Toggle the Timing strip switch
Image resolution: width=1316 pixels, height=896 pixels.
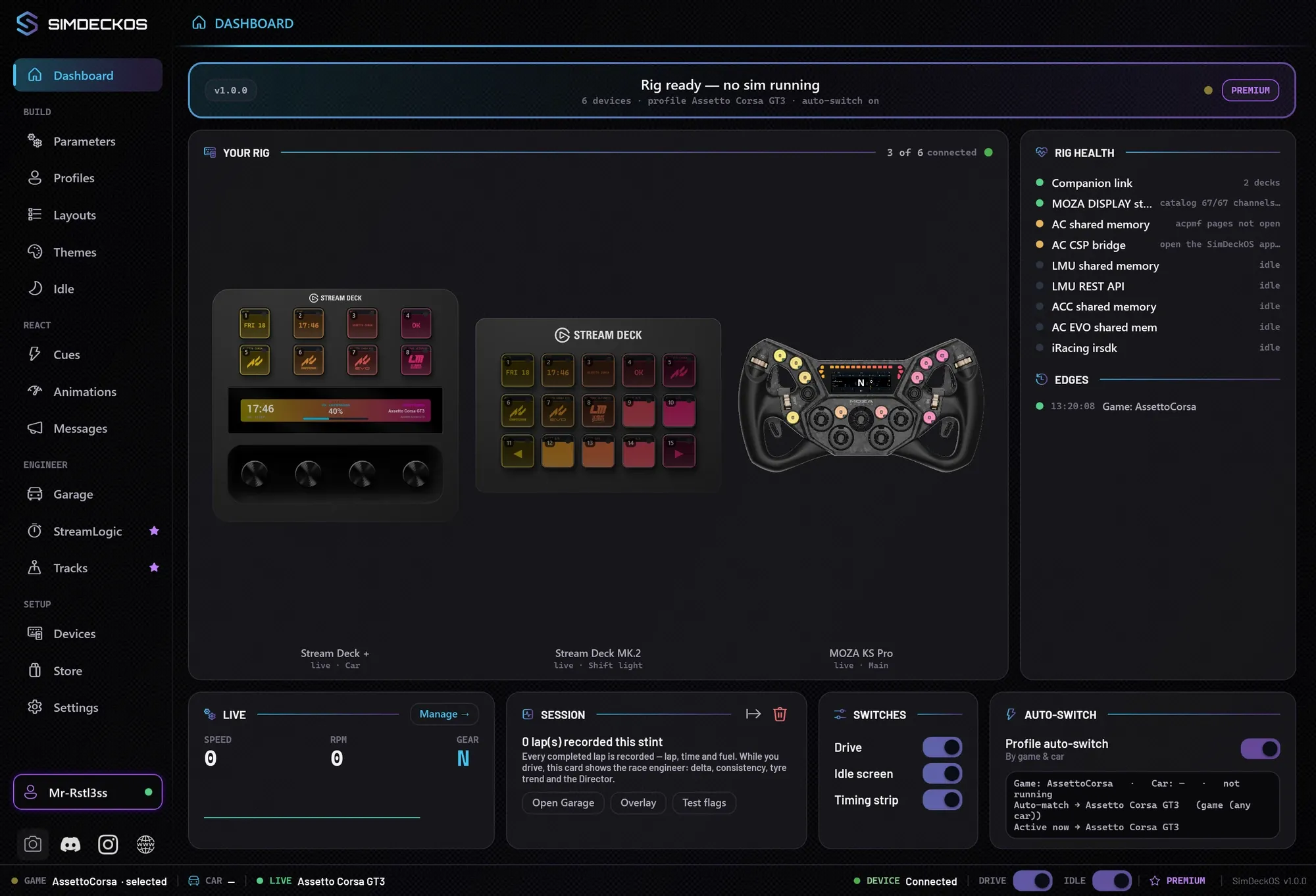942,800
